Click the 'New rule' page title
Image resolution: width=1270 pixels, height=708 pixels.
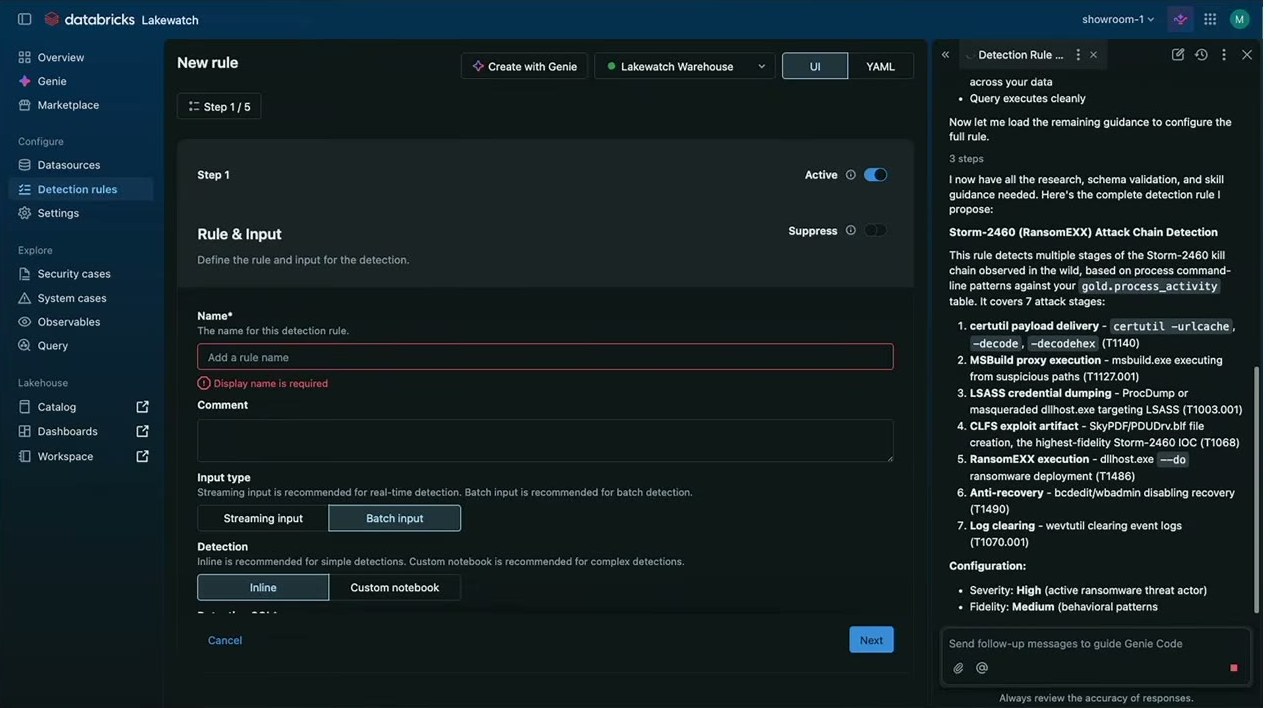pyautogui.click(x=208, y=63)
